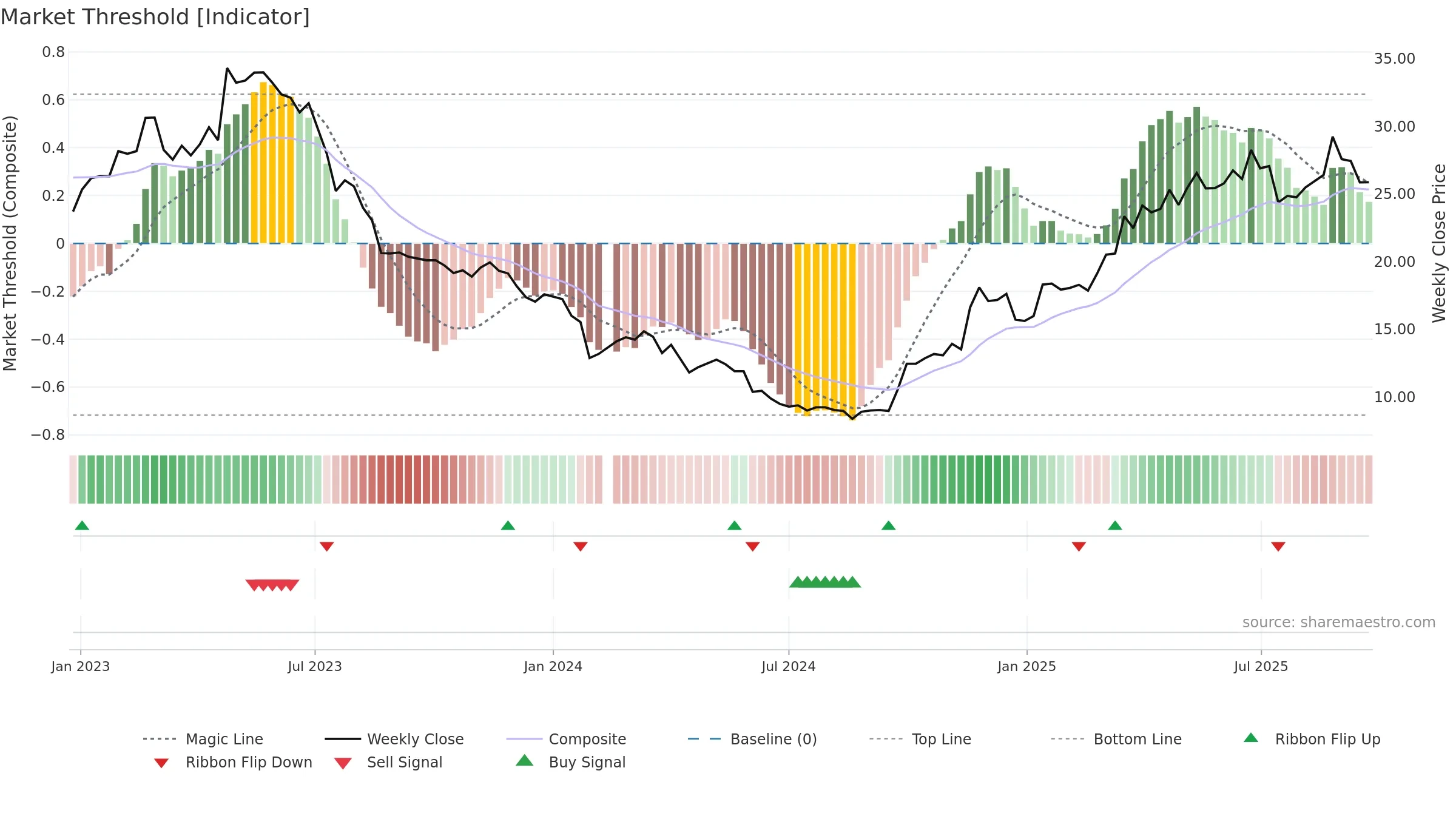Click the Market Threshold [Indicator] chart title
This screenshot has height=819, width=1456.
tap(155, 17)
